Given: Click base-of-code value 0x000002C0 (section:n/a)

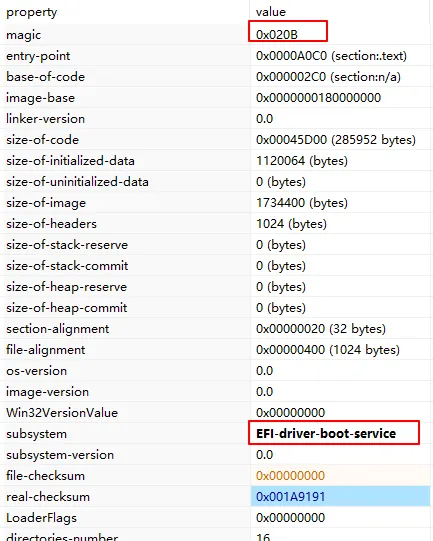Looking at the screenshot, I should coord(328,77).
